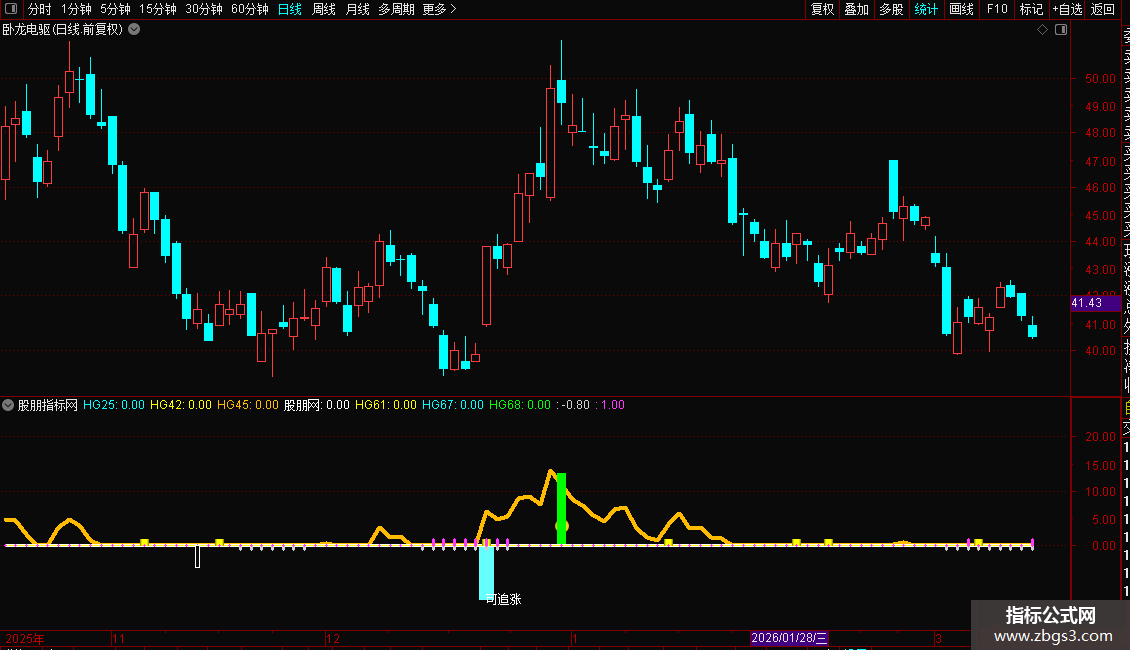
Task: Expand the 更多 periods menu
Action: point(439,9)
